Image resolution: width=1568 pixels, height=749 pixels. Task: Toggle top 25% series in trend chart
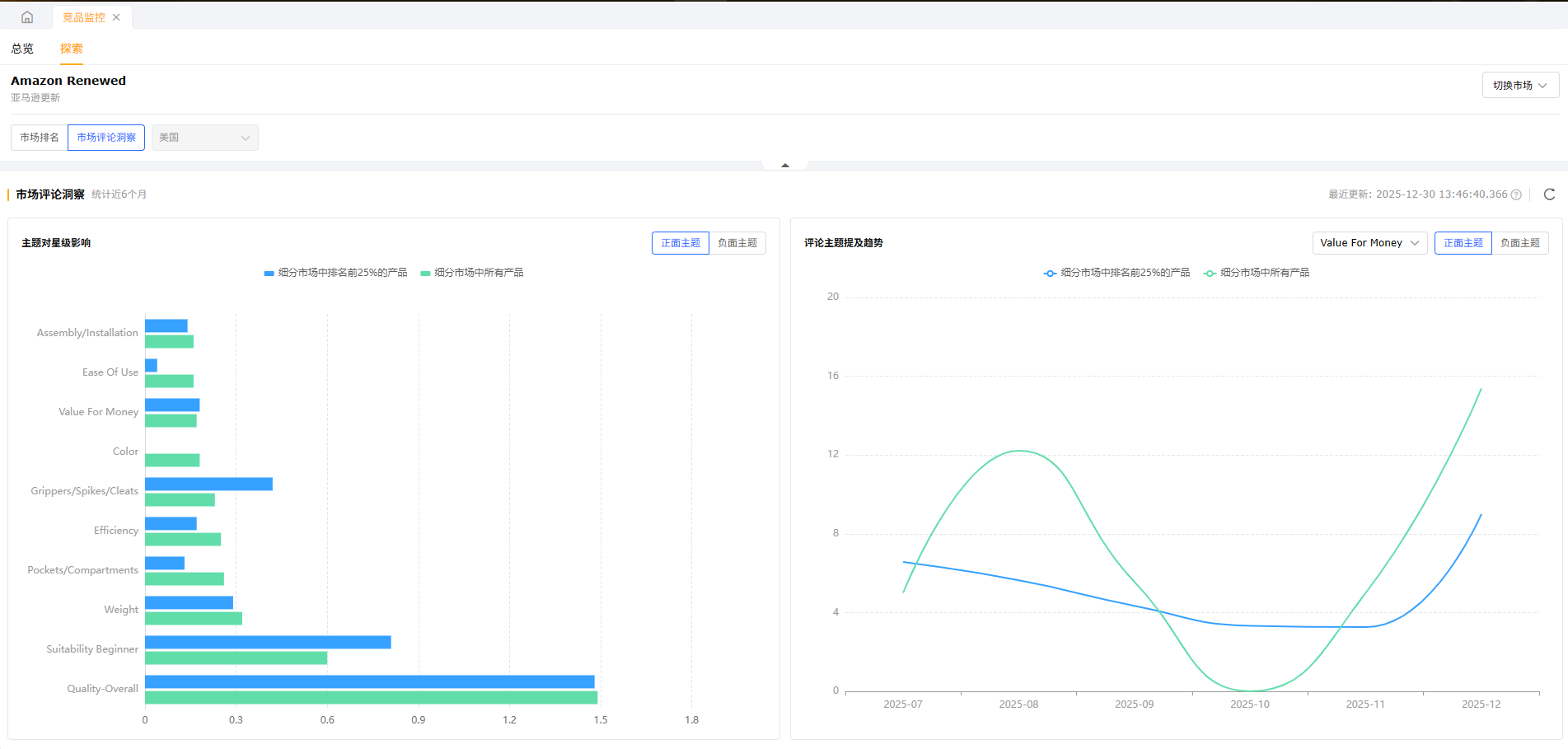coord(1116,273)
